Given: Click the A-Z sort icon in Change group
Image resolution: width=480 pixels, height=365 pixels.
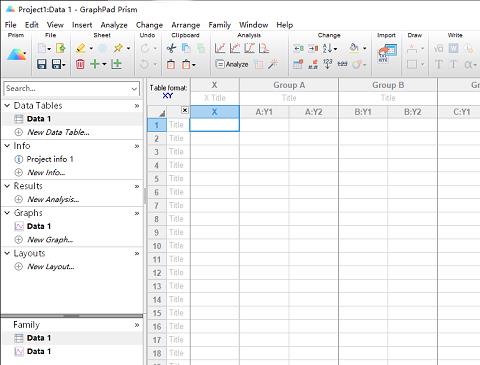Looking at the screenshot, I should 327,48.
